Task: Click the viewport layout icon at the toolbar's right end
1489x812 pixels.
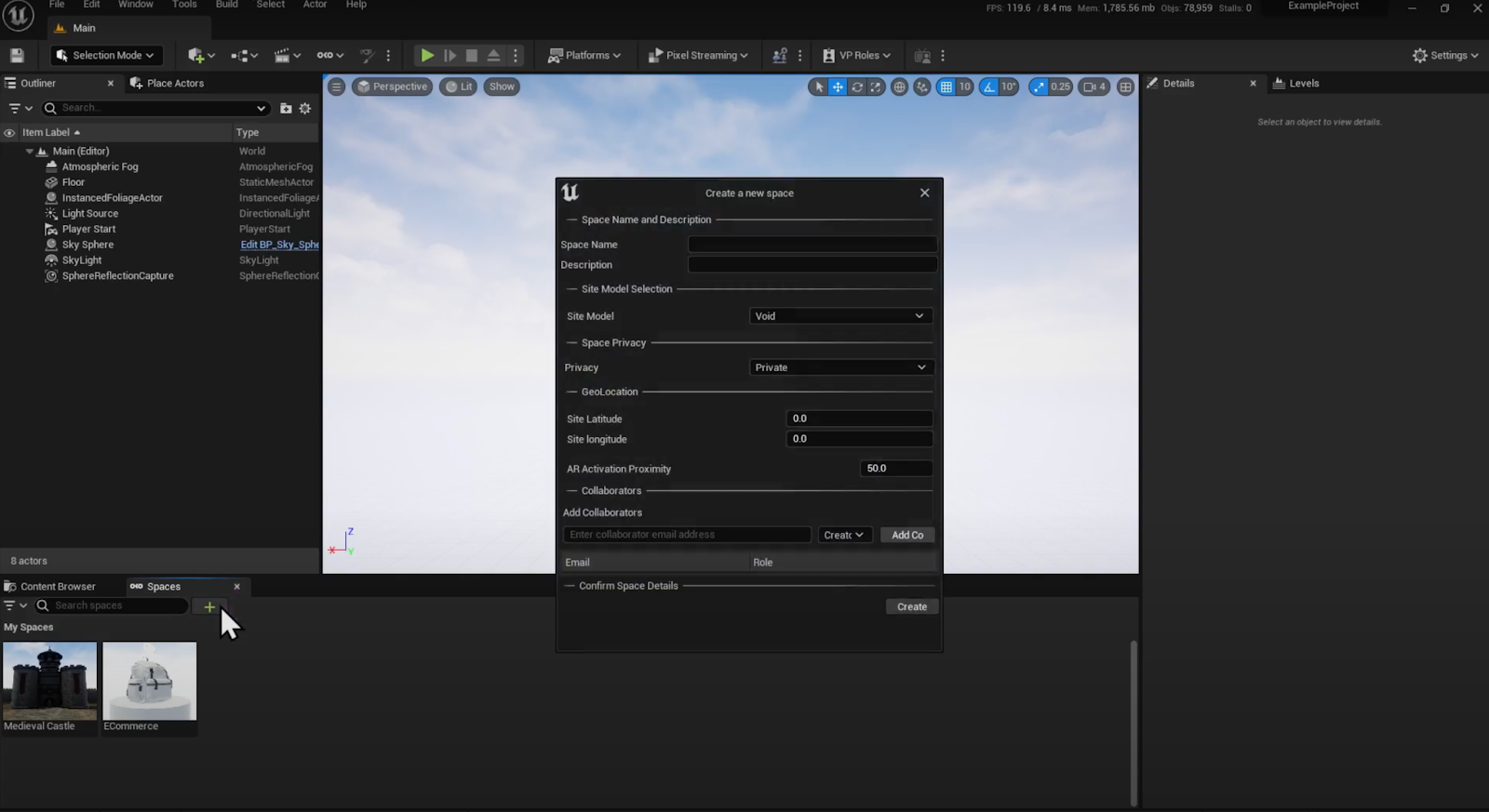Action: [1125, 87]
